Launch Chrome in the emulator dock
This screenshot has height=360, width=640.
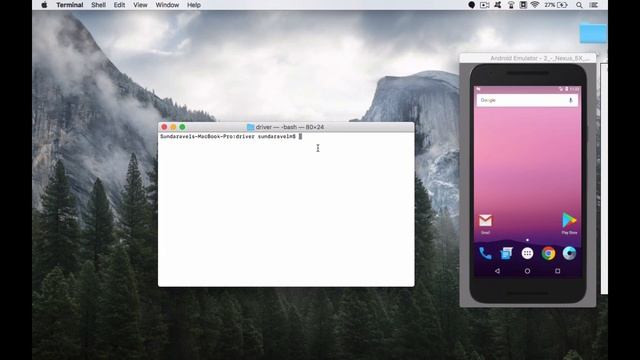(x=548, y=253)
